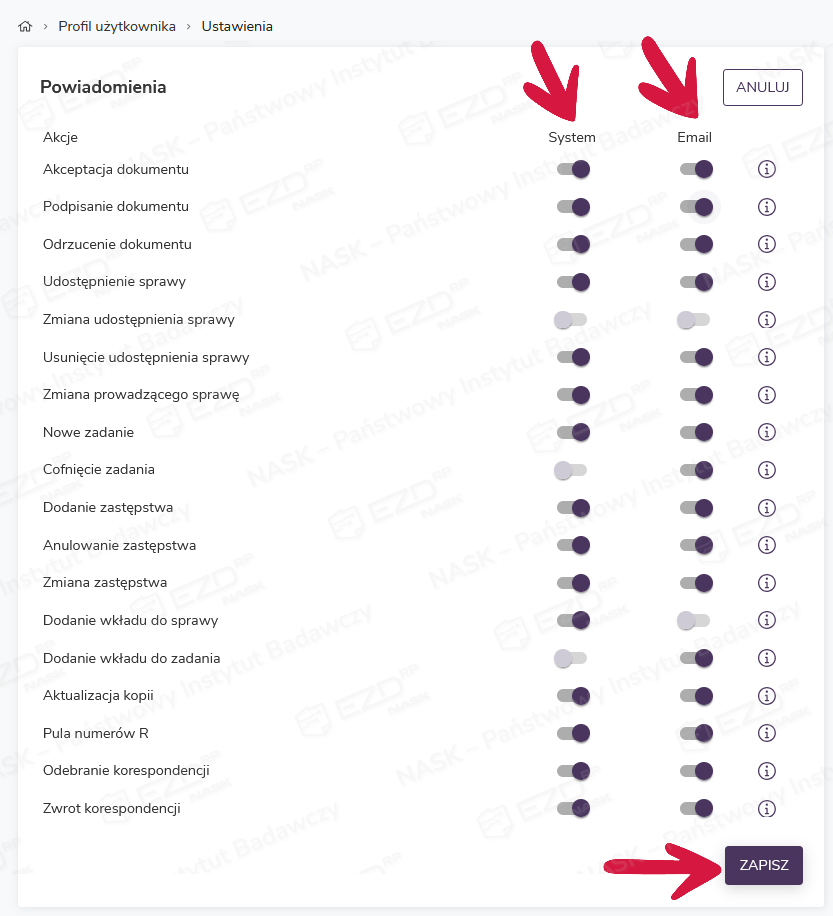Open Ustawienia breadcrumb item
The image size is (833, 916).
[x=237, y=26]
